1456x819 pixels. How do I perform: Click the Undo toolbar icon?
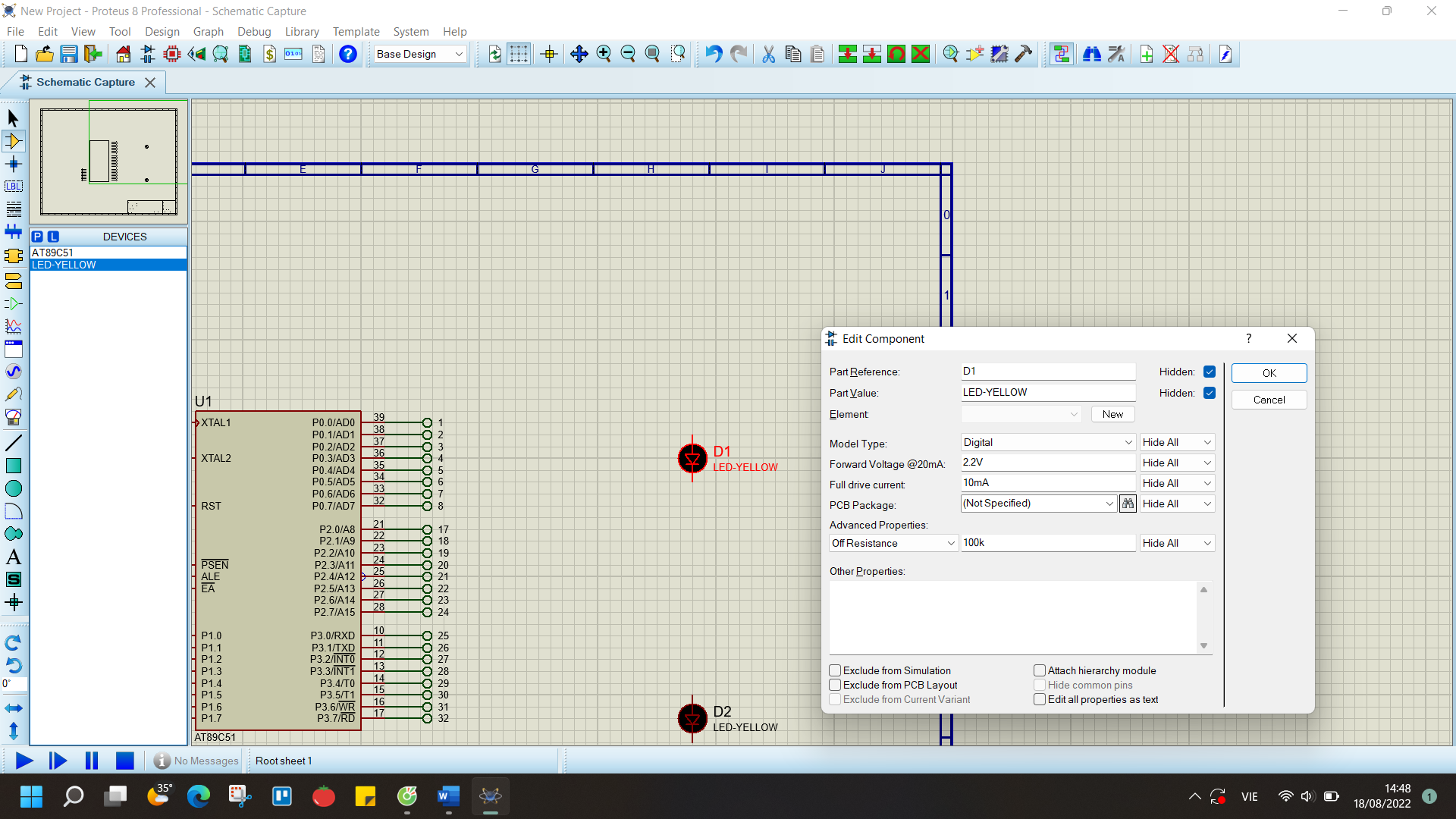point(713,54)
